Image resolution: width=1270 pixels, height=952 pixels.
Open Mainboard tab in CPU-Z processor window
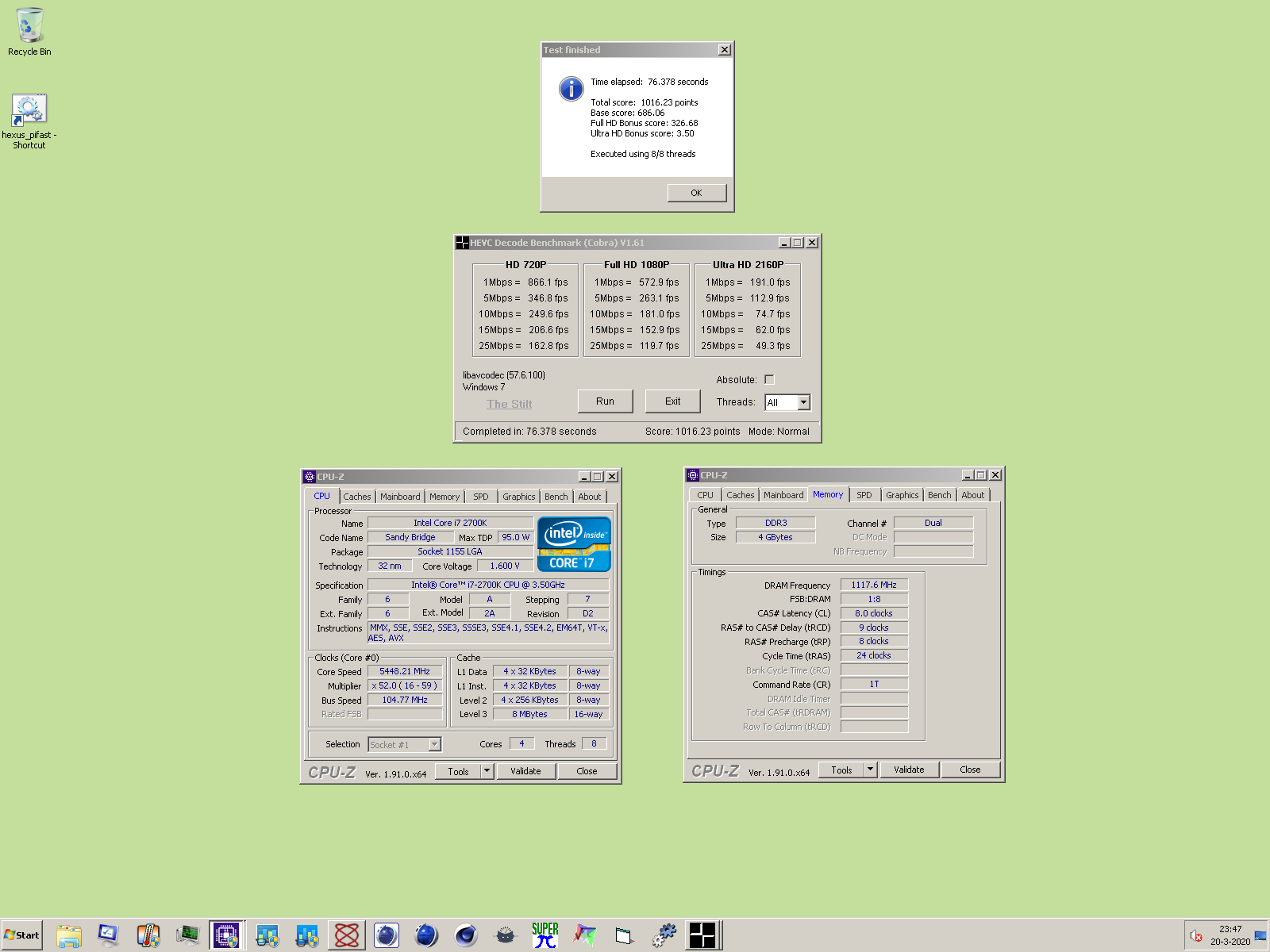coord(400,497)
